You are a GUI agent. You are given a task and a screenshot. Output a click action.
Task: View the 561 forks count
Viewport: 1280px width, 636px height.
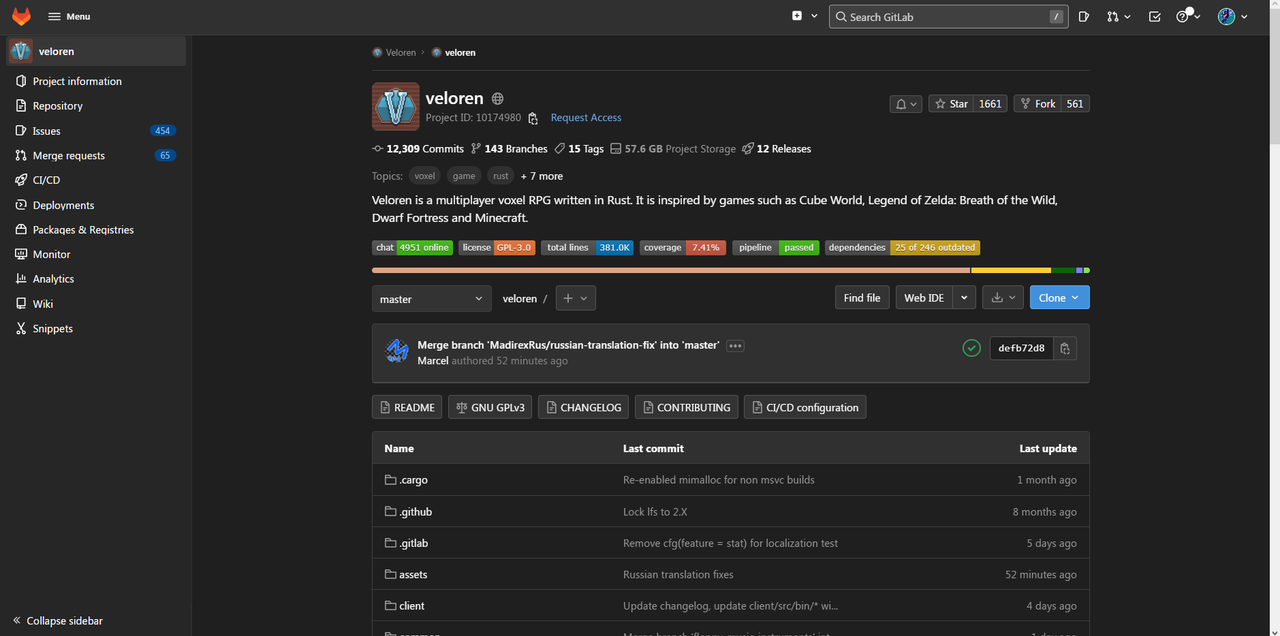(1075, 104)
